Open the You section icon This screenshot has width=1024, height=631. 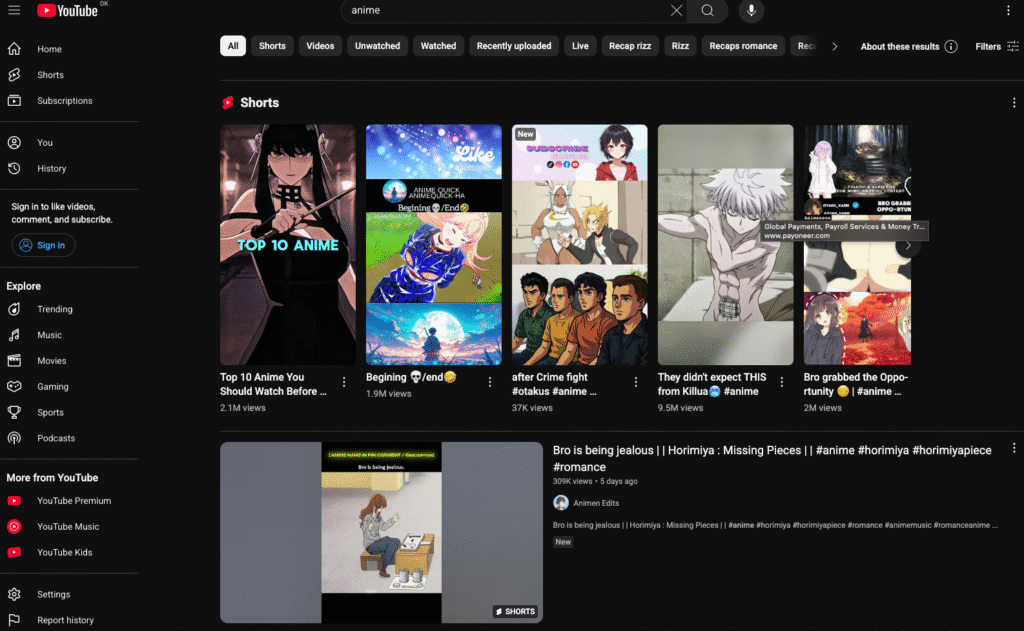(14, 142)
